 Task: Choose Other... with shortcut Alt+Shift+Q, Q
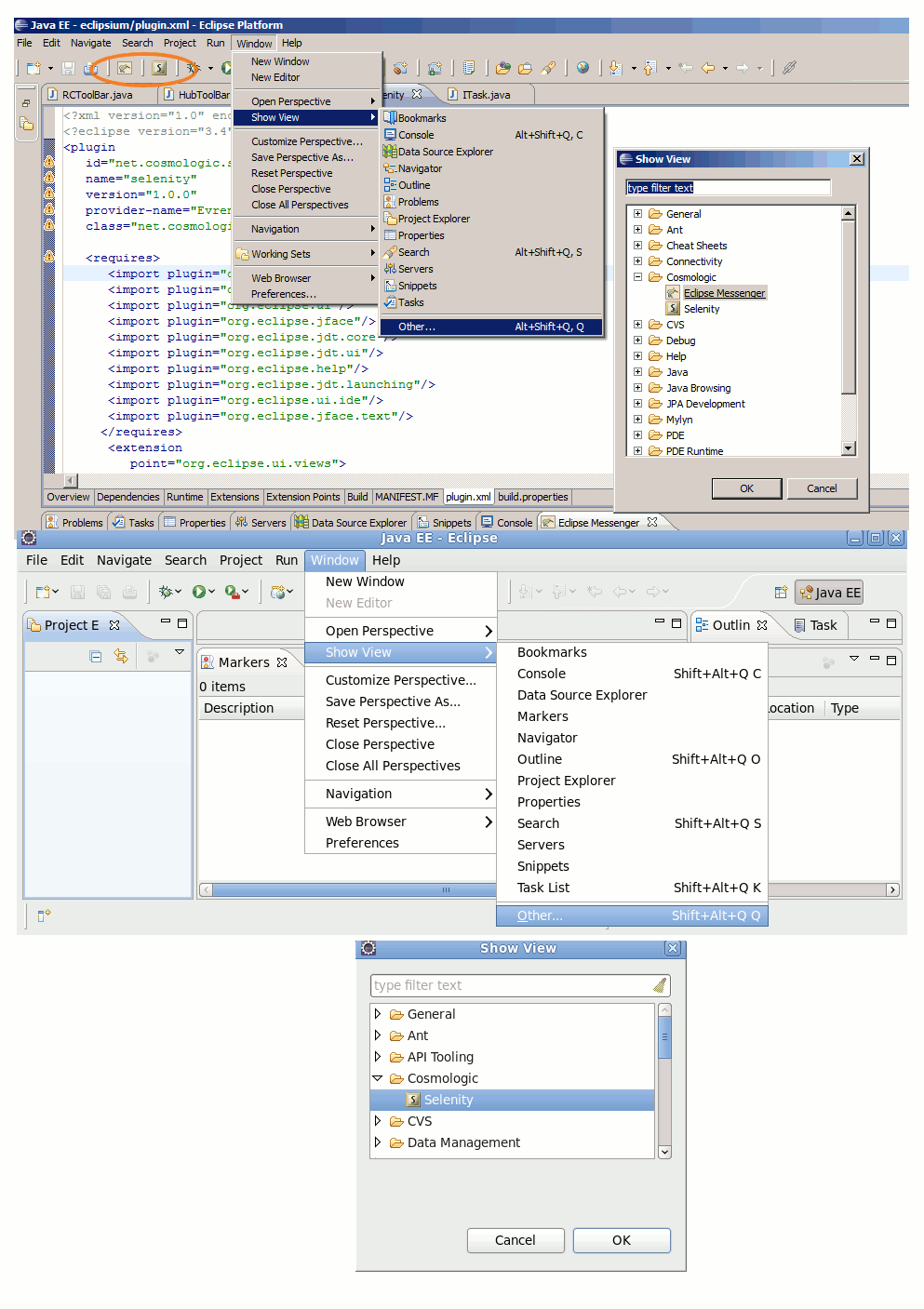[x=491, y=327]
